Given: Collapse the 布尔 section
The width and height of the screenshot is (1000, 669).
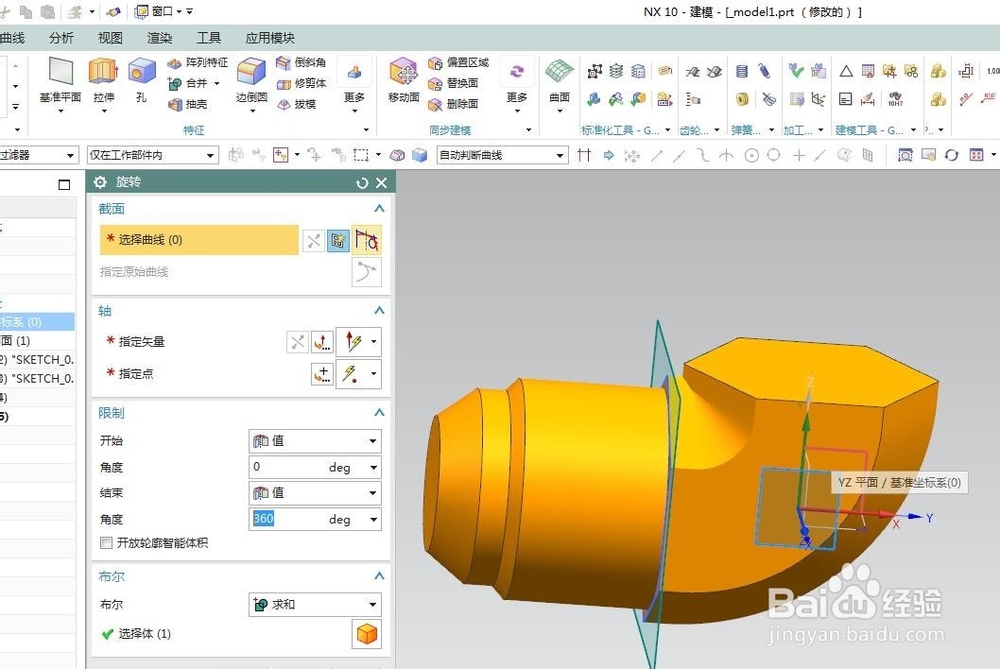Looking at the screenshot, I should click(x=379, y=576).
